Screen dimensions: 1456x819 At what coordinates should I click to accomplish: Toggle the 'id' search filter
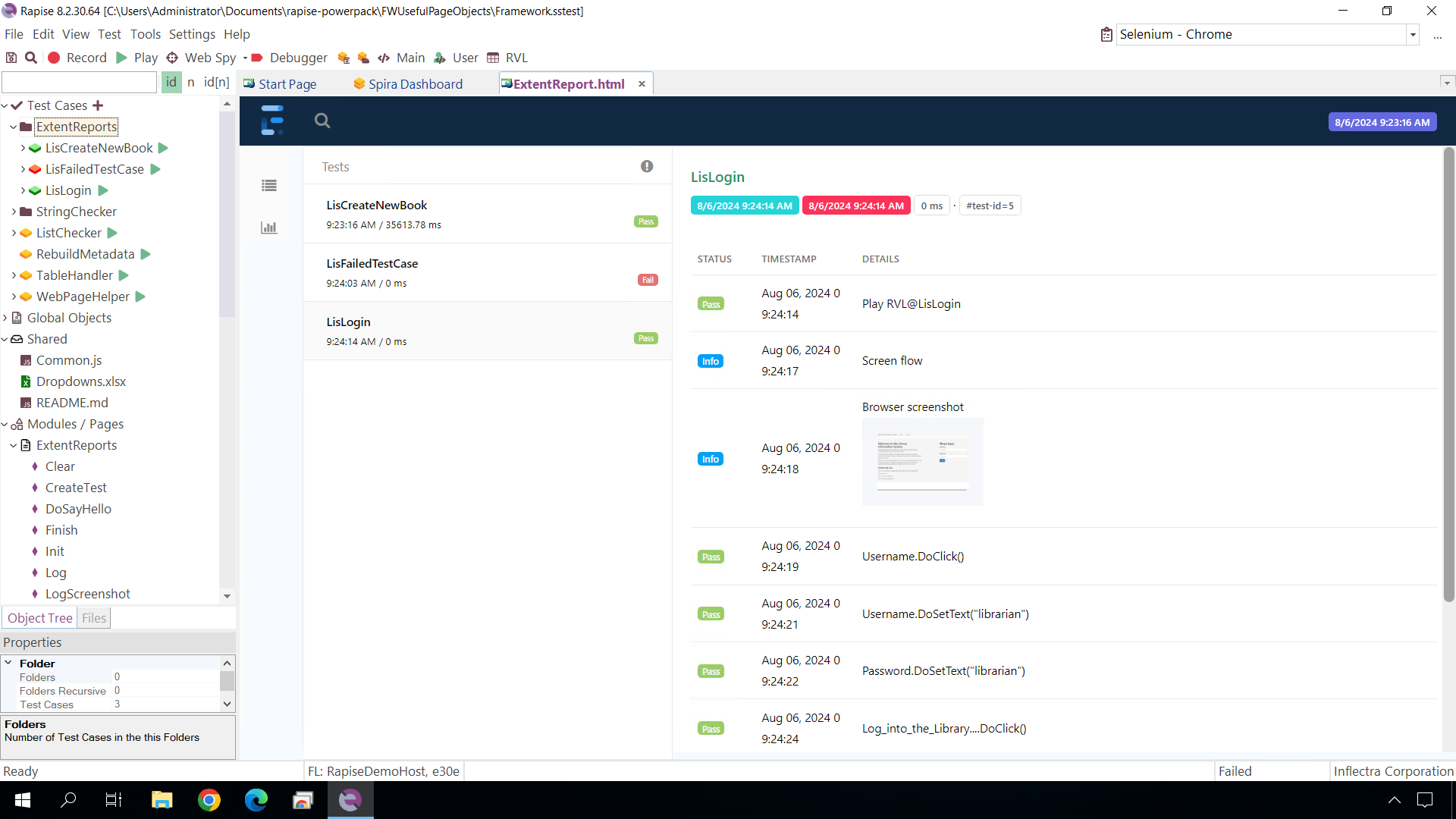(171, 82)
